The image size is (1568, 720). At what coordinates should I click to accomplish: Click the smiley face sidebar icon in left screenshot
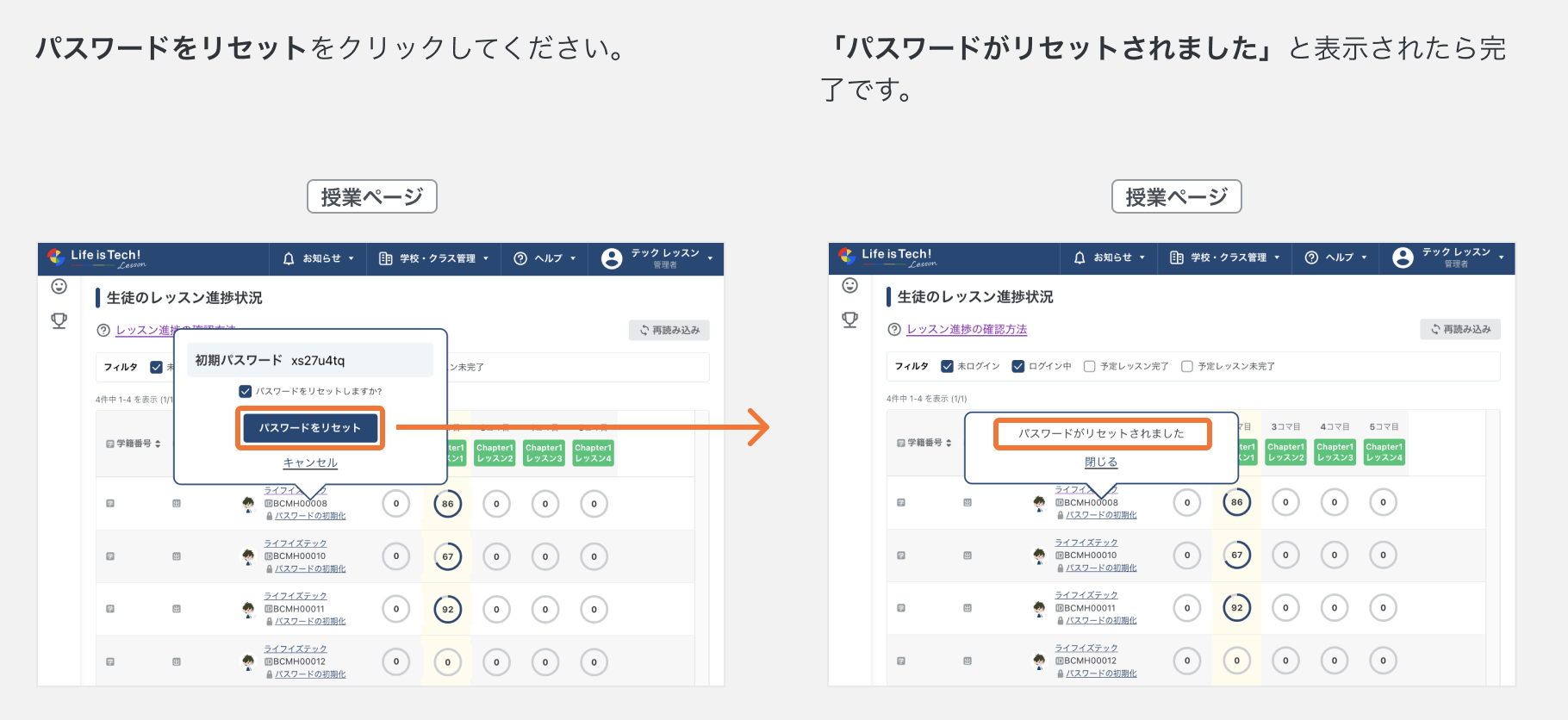coord(59,286)
